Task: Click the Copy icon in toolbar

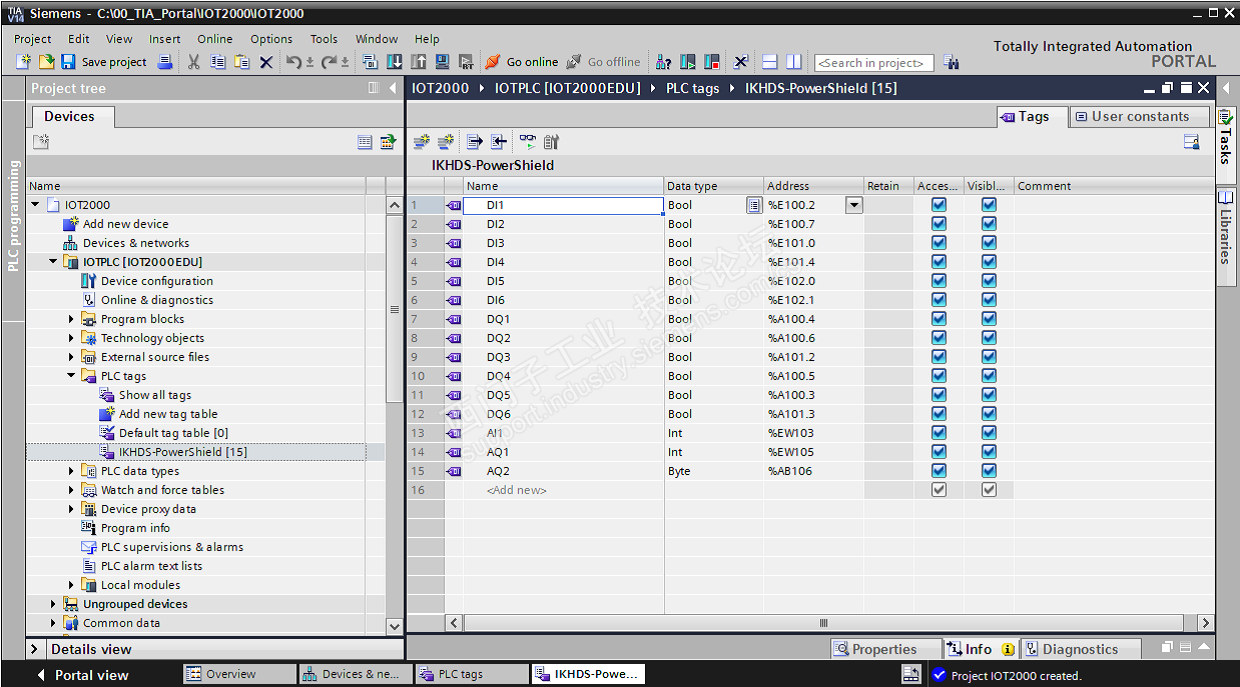Action: click(218, 62)
